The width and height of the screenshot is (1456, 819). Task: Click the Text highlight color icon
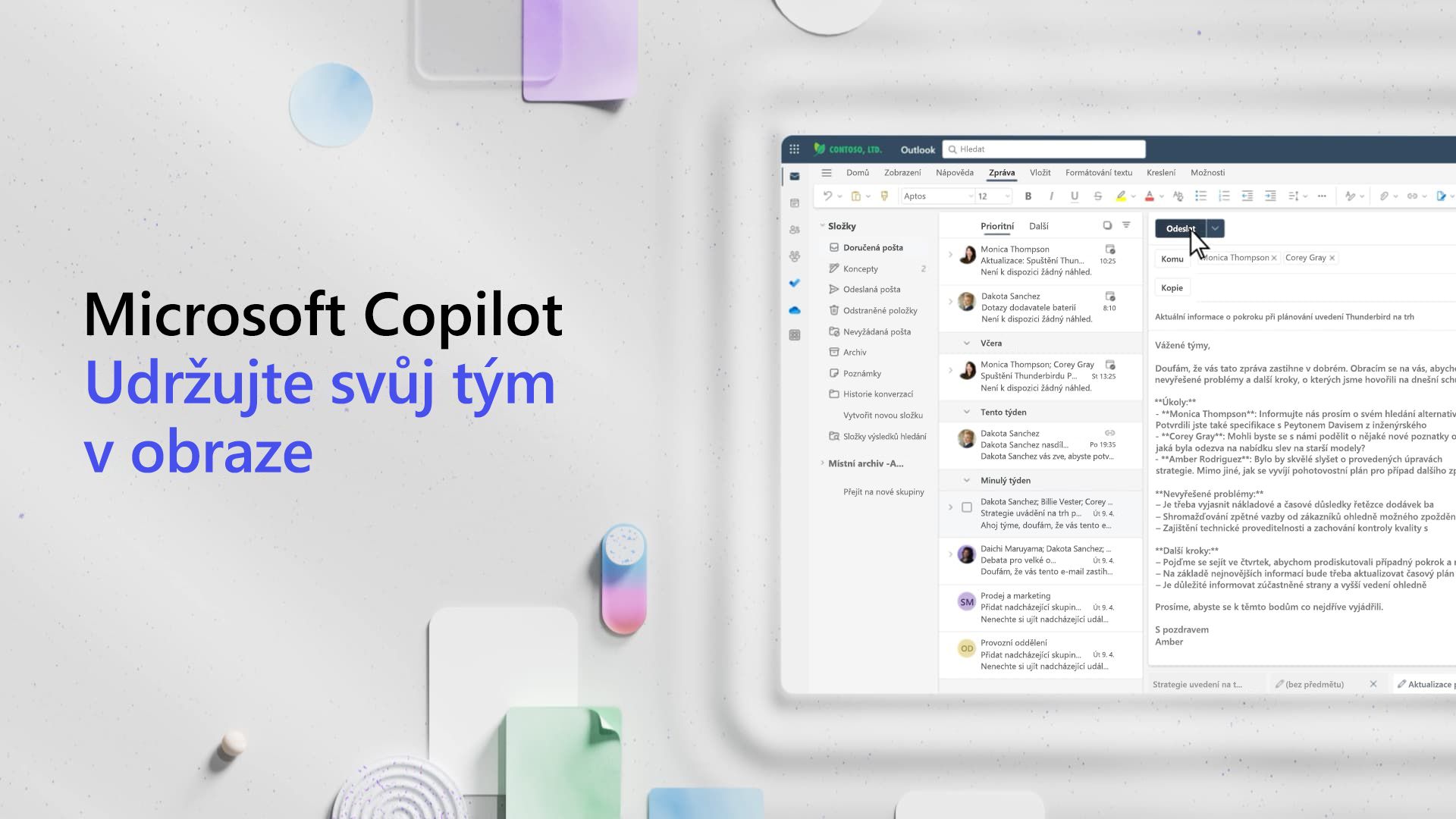click(1122, 196)
